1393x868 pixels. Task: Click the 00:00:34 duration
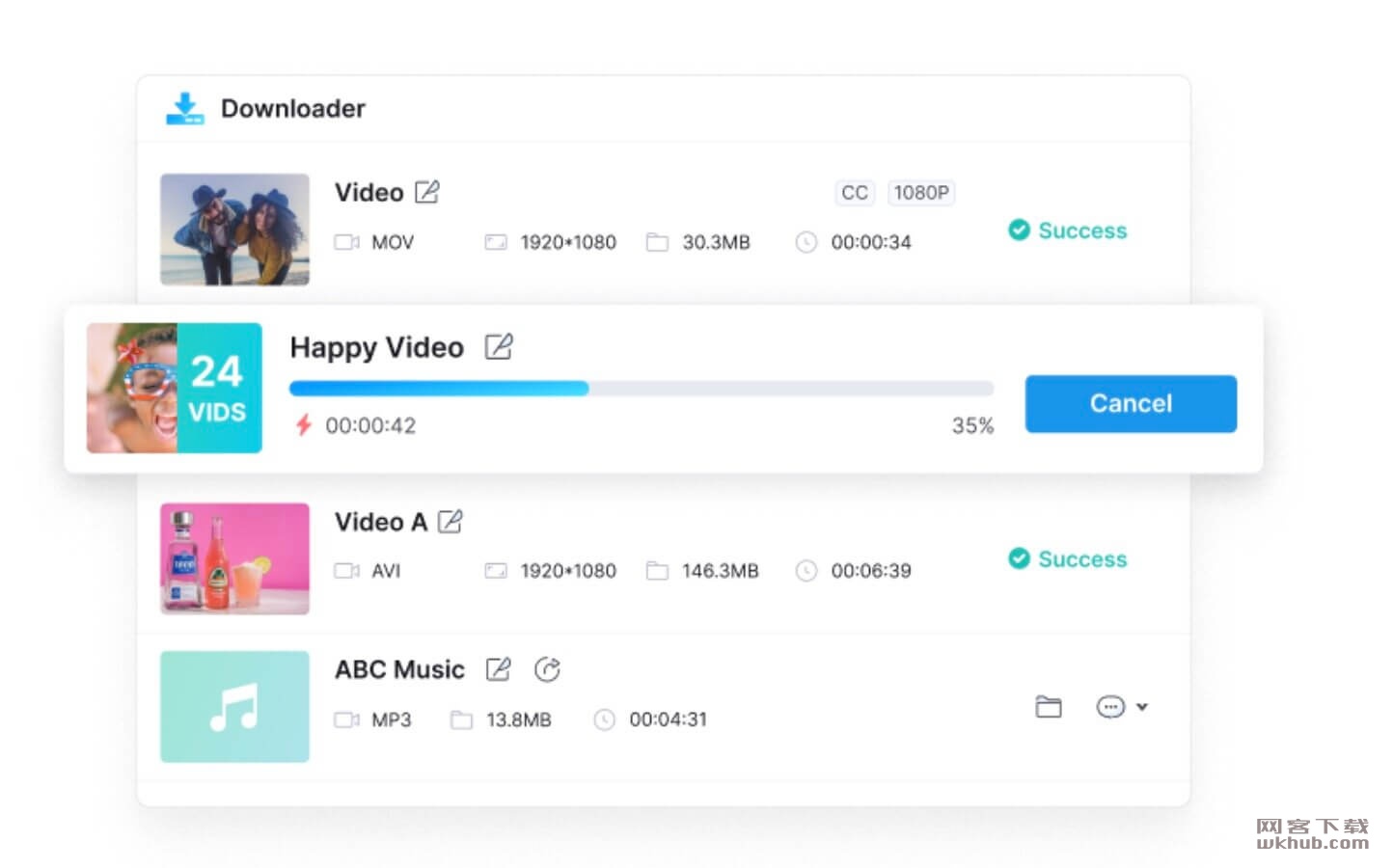click(871, 242)
